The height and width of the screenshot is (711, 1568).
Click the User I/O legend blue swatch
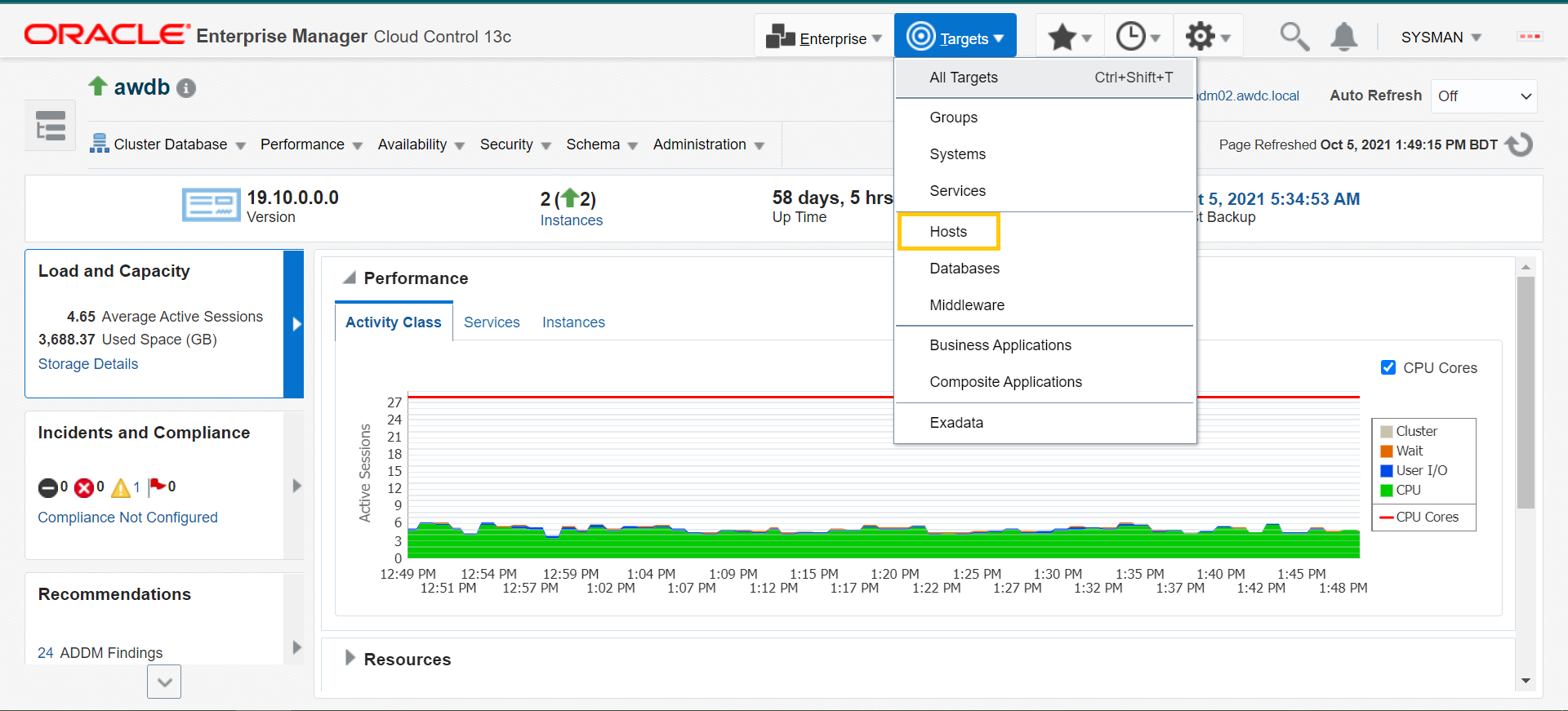point(1387,471)
